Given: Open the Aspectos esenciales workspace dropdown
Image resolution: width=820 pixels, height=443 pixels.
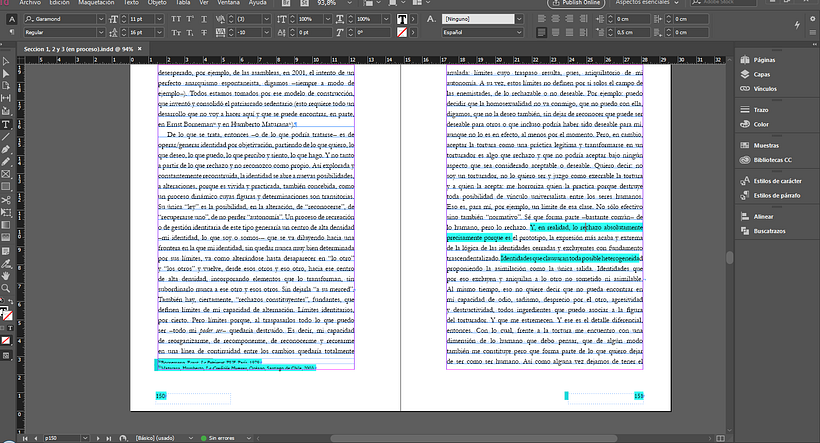Looking at the screenshot, I should (647, 3).
